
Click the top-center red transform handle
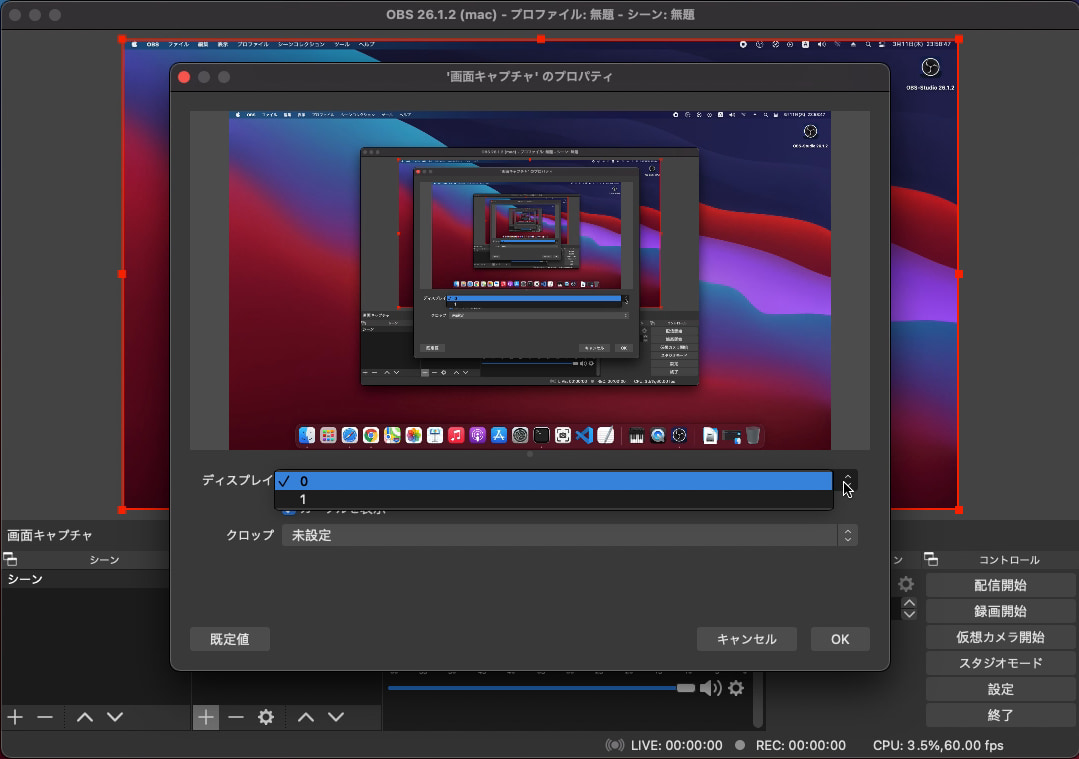541,39
